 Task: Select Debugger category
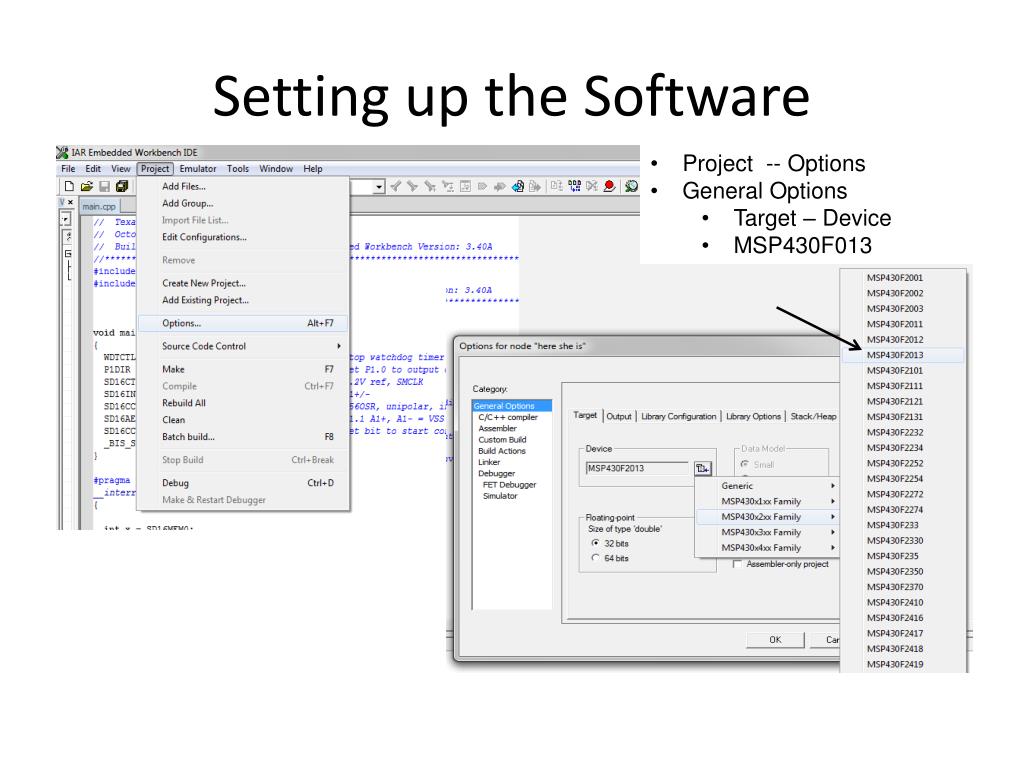[x=496, y=473]
